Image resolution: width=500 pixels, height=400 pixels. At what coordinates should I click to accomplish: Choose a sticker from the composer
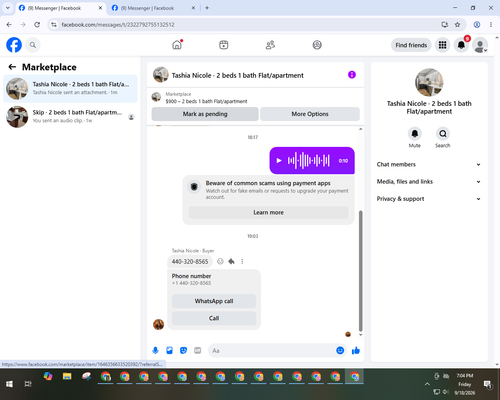183,350
